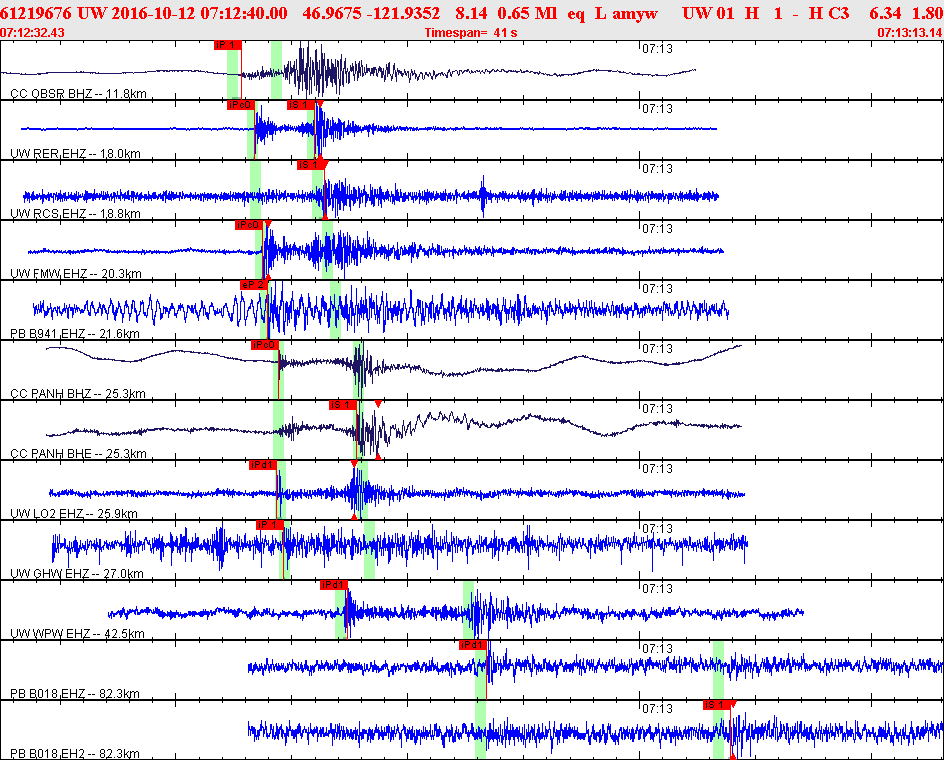
Task: Click depth value 8.14 in header
Action: (471, 13)
